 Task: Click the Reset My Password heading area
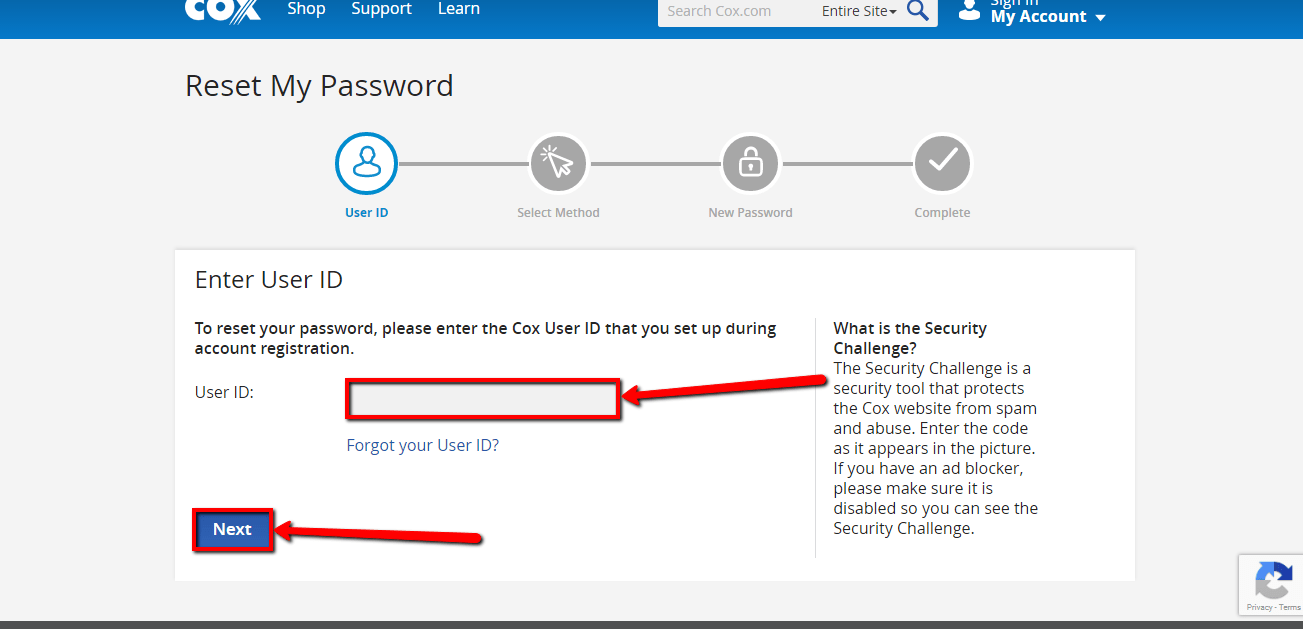click(x=319, y=86)
